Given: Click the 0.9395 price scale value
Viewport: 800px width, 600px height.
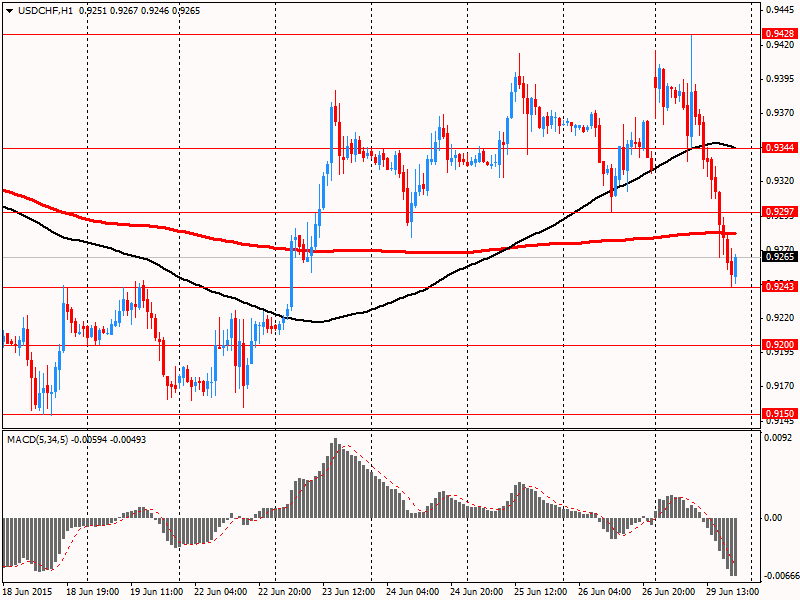Looking at the screenshot, I should click(x=781, y=79).
